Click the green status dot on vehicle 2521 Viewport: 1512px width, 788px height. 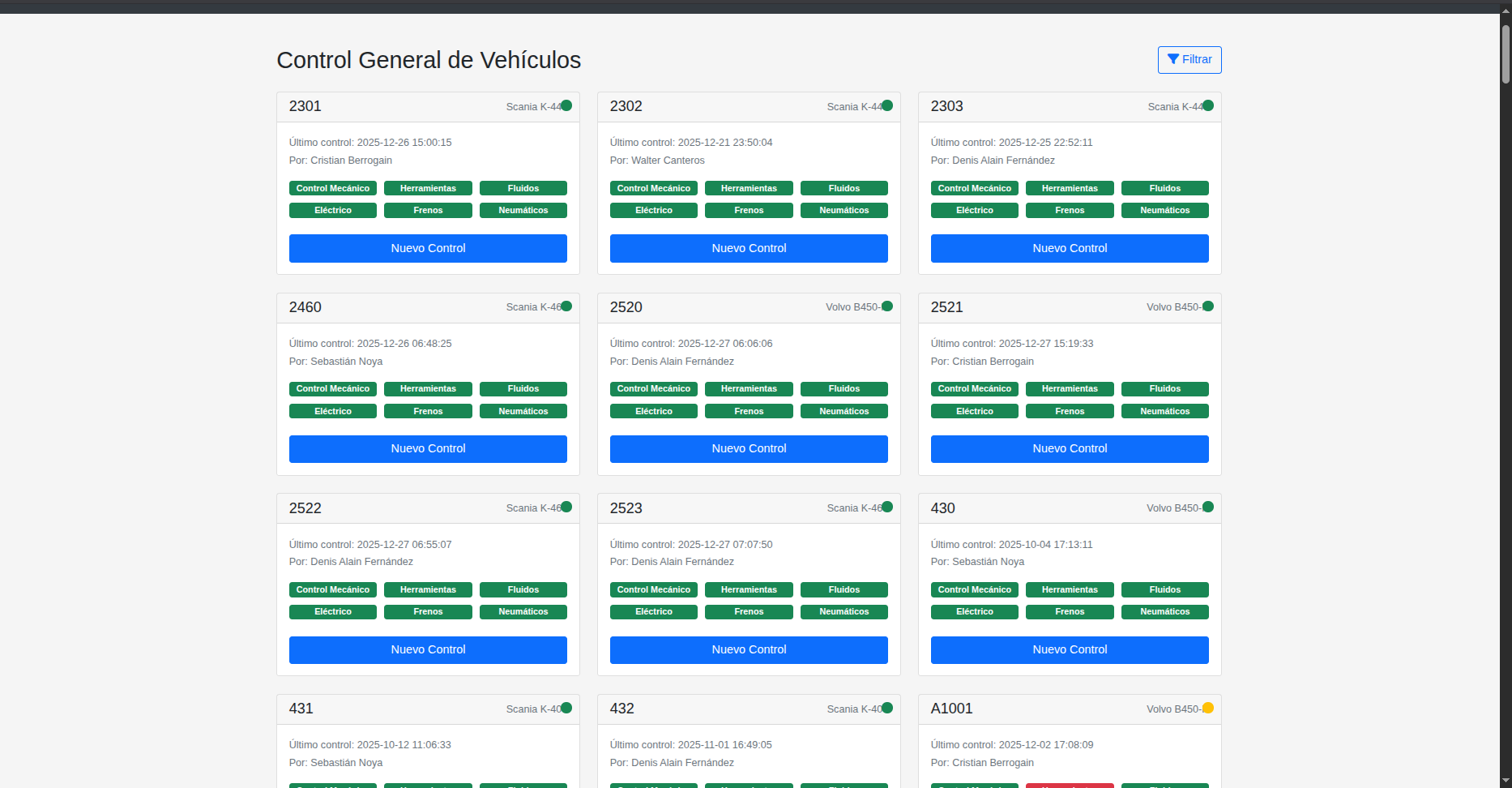(x=1208, y=306)
